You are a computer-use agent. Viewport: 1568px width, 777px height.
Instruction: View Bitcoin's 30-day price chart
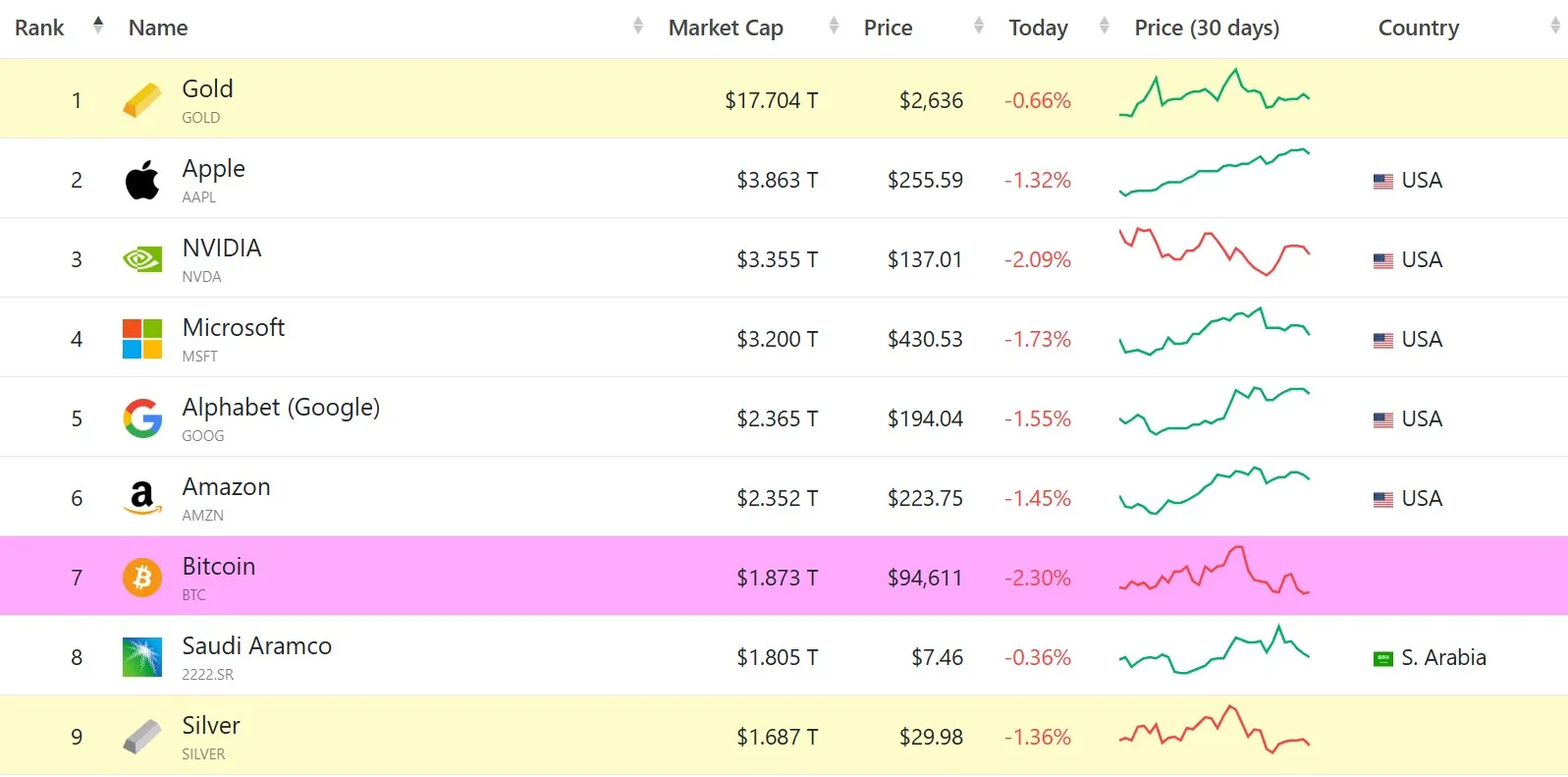1215,570
